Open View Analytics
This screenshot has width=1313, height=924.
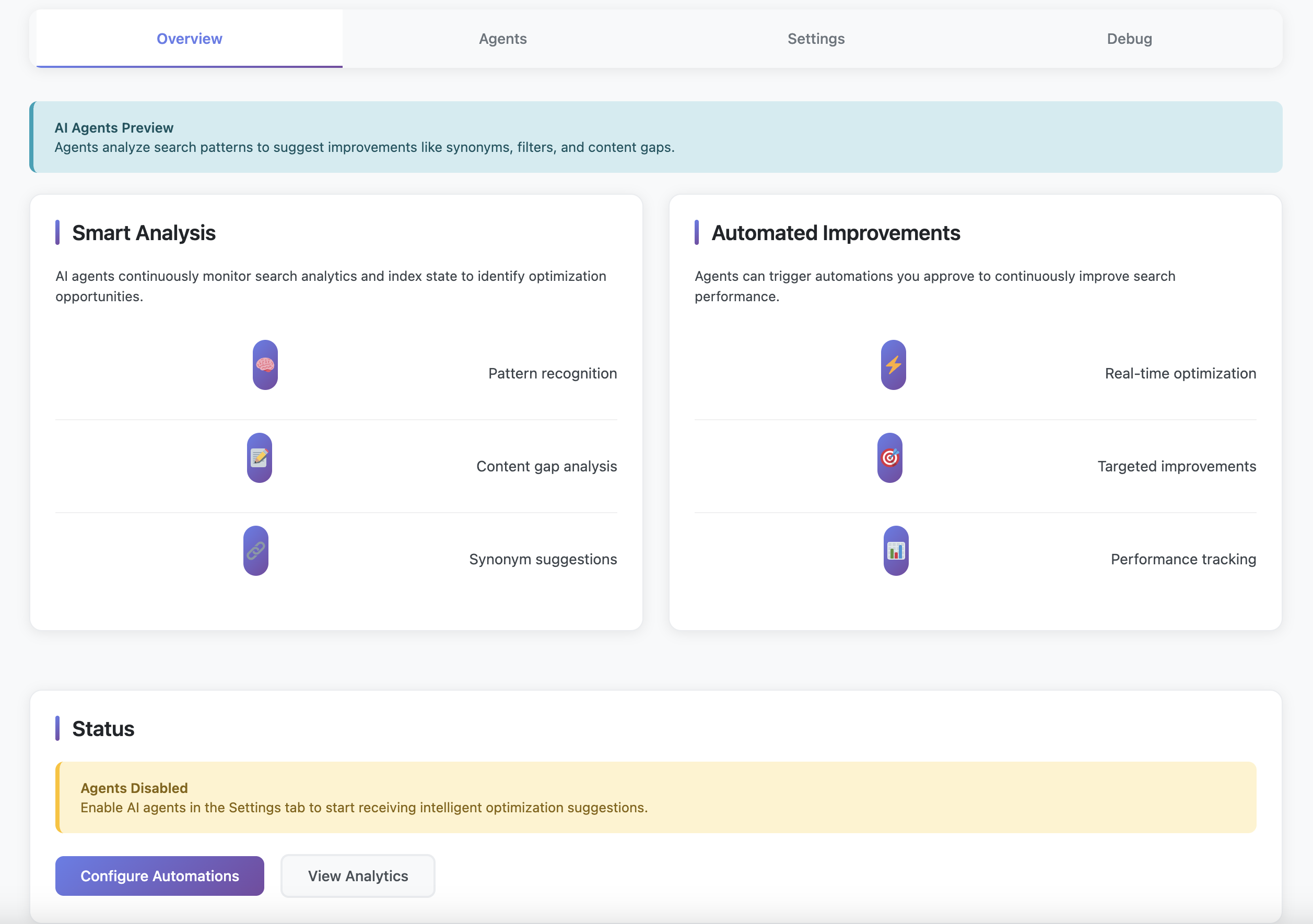(357, 875)
